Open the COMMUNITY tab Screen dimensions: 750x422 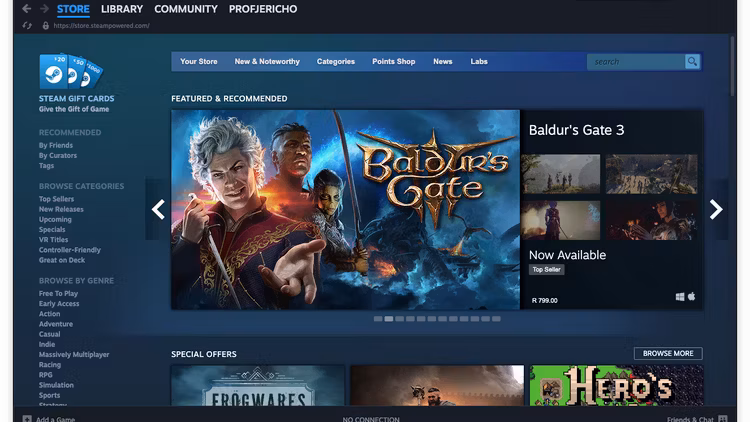pyautogui.click(x=186, y=9)
